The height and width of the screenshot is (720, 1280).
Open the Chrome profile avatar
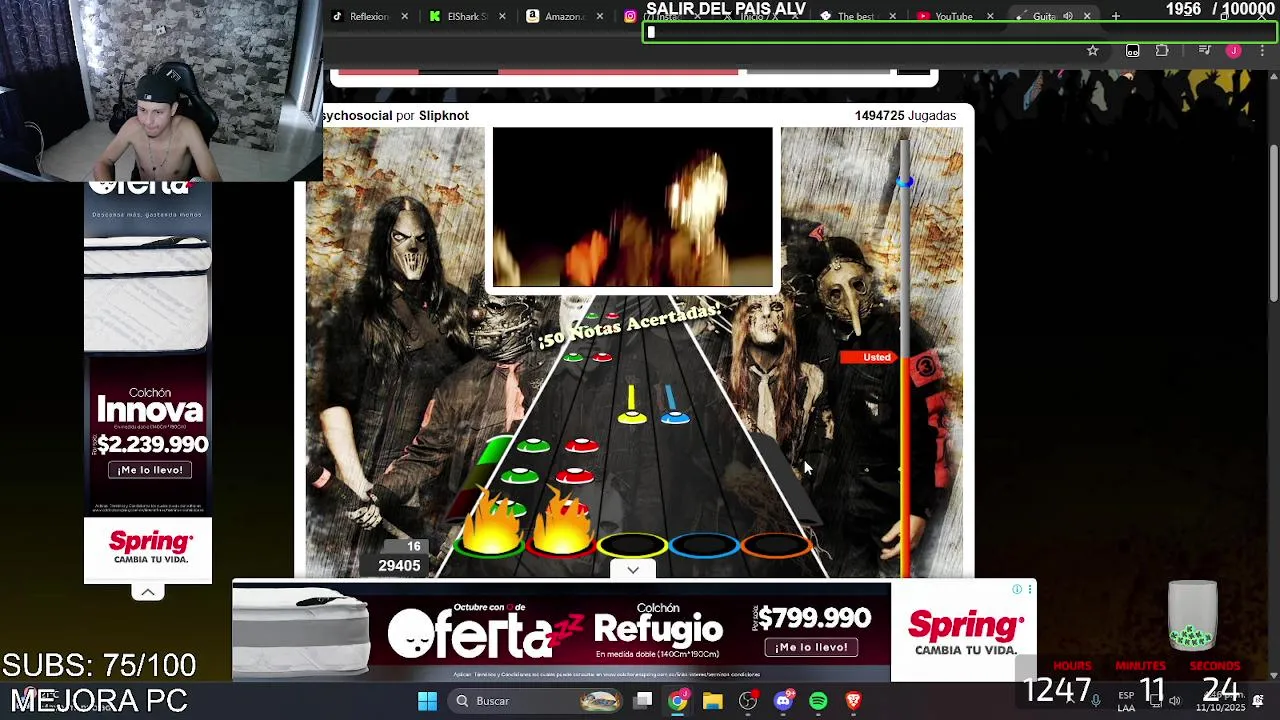tap(1234, 51)
